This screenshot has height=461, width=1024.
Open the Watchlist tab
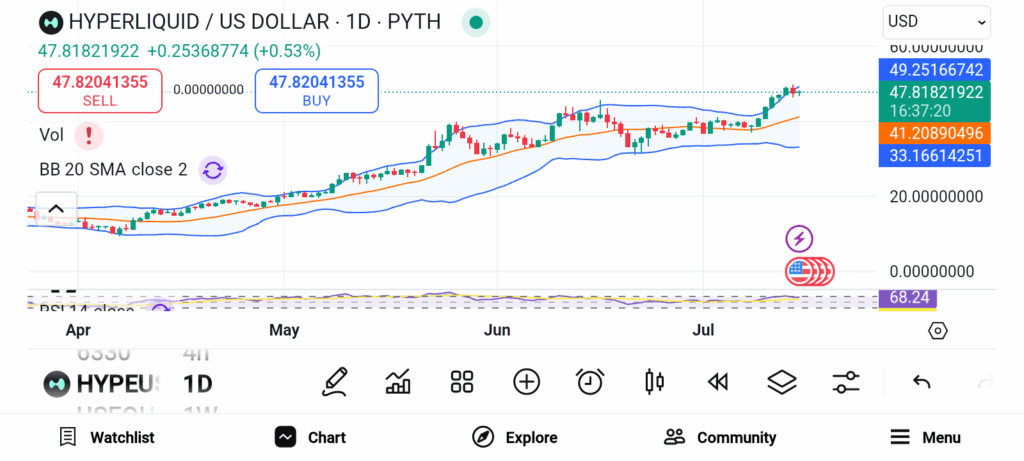(x=106, y=437)
